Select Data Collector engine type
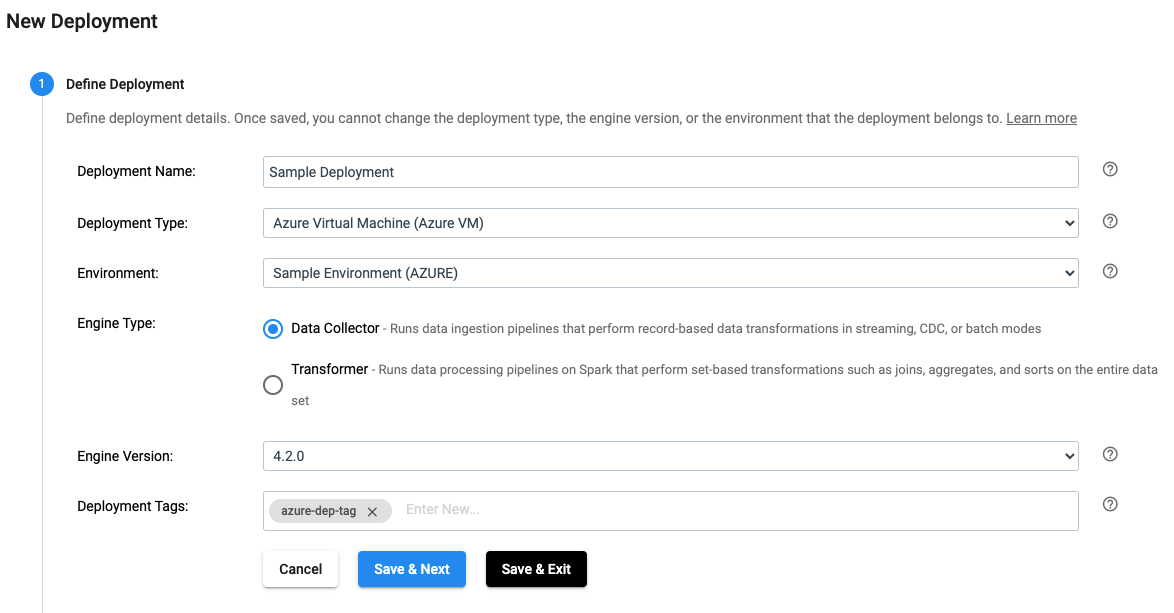This screenshot has height=613, width=1174. click(x=273, y=329)
